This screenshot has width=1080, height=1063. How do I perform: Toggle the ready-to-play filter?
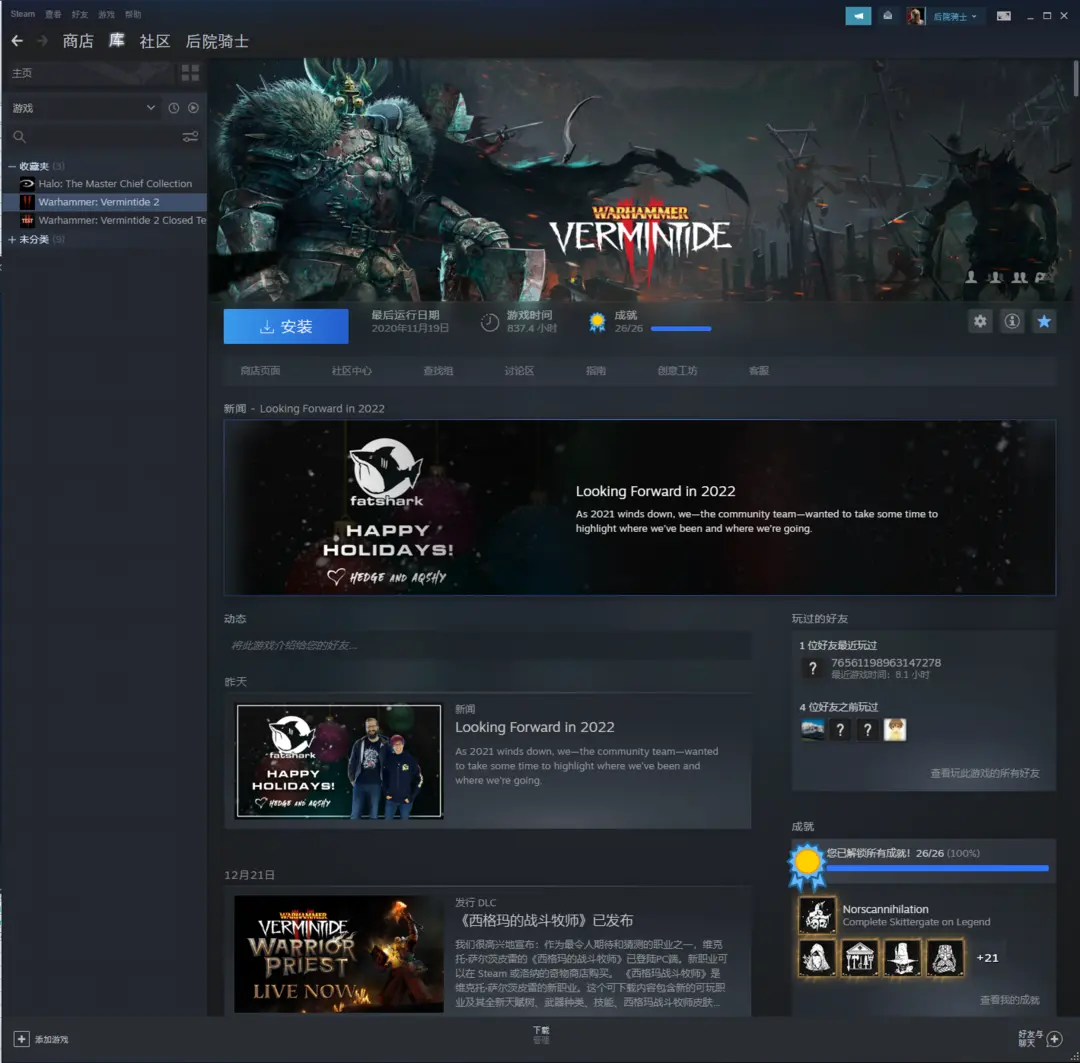194,108
